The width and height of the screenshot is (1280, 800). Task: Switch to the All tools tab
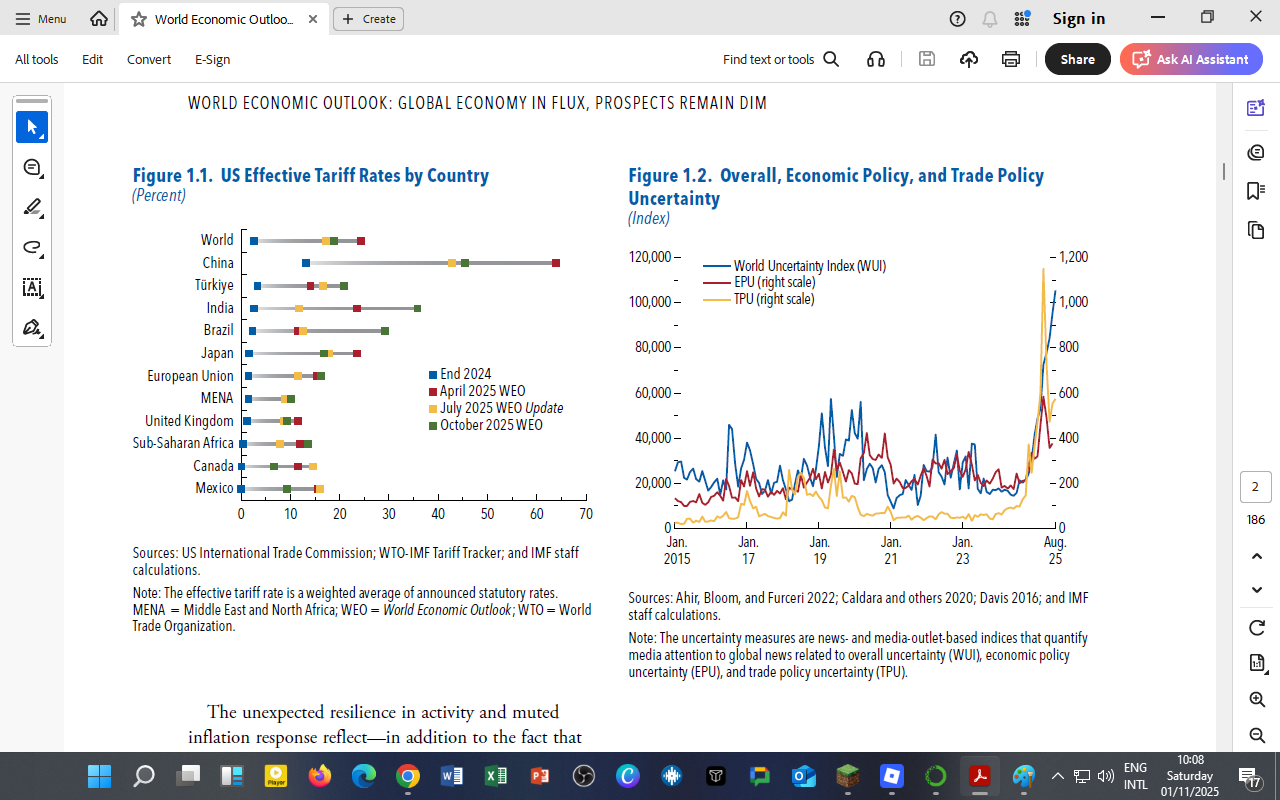(36, 59)
